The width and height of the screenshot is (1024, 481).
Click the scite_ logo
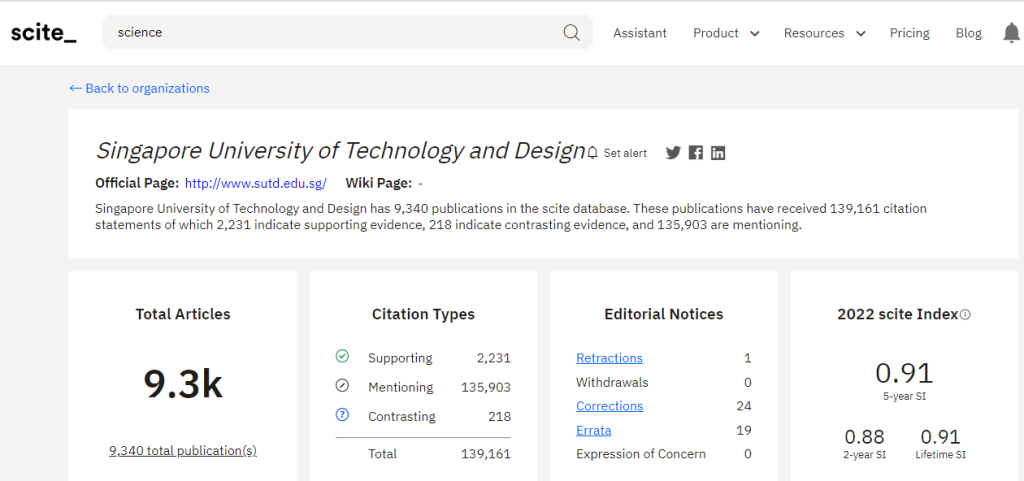43,33
